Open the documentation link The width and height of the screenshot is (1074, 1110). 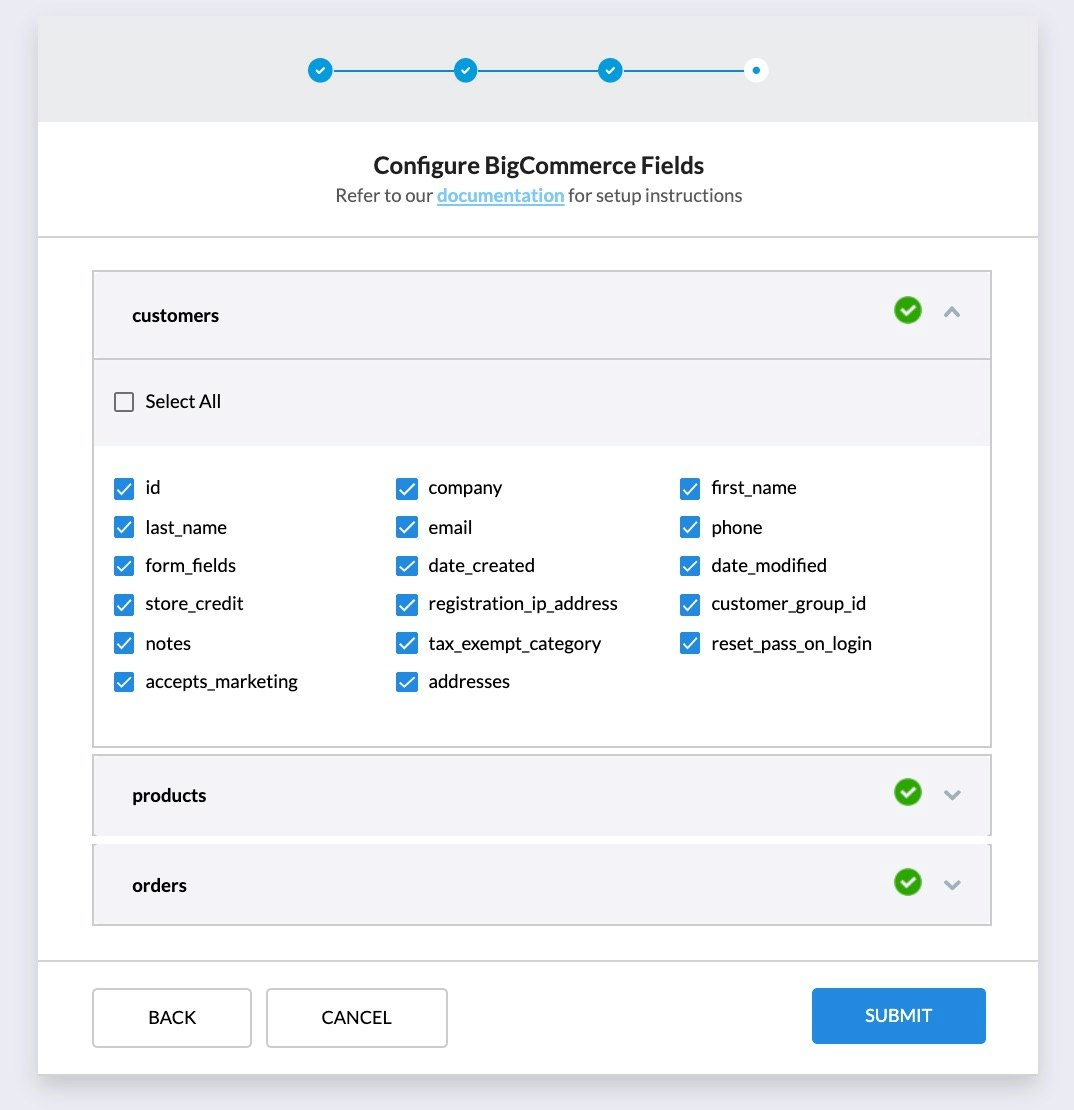coord(501,195)
